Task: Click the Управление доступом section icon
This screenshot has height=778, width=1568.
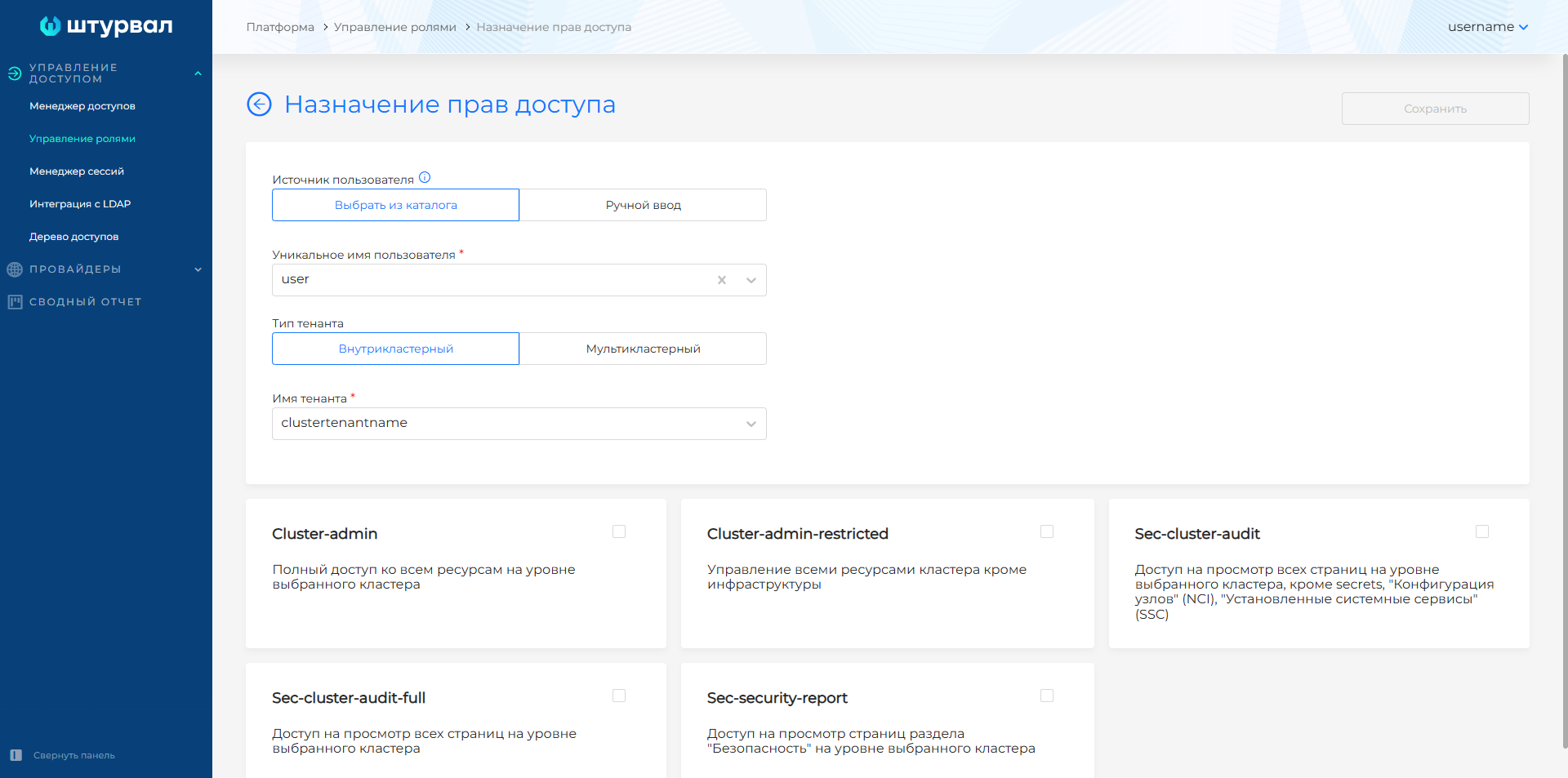Action: point(14,73)
